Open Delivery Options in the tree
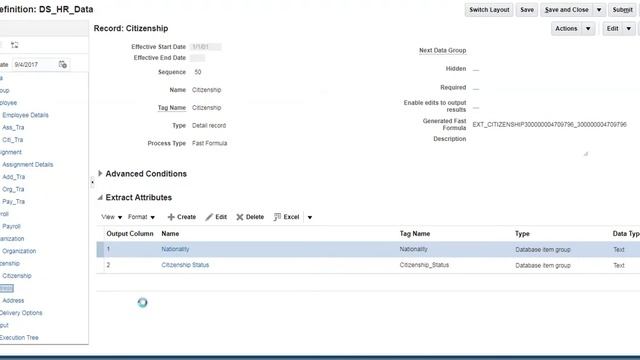The height and width of the screenshot is (360, 640). point(21,313)
